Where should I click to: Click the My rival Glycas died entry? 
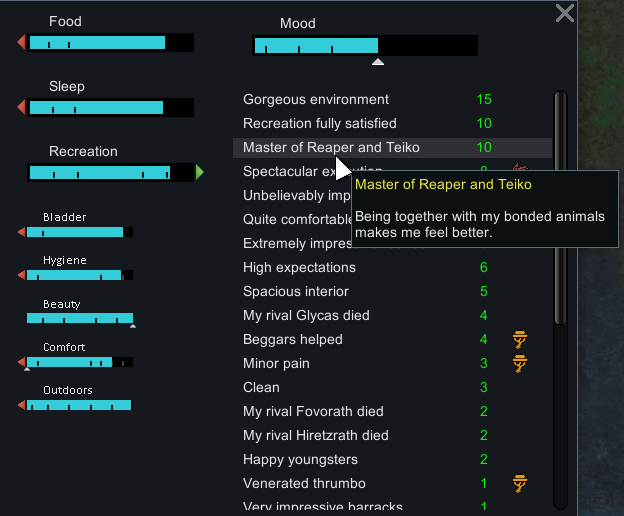coord(306,315)
